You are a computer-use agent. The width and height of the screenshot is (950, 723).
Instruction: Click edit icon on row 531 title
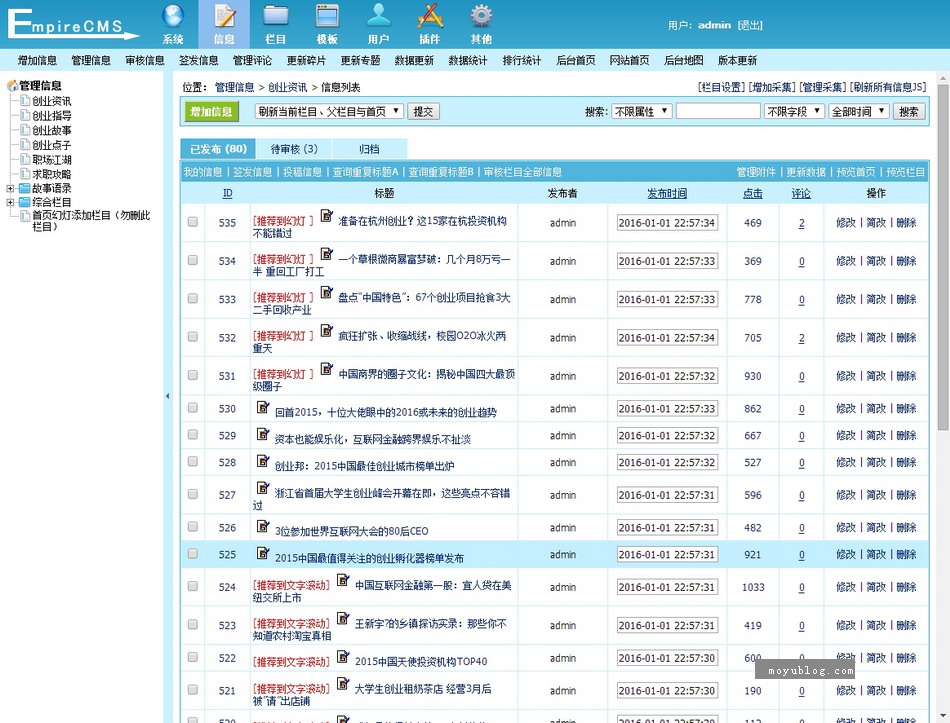click(x=327, y=369)
